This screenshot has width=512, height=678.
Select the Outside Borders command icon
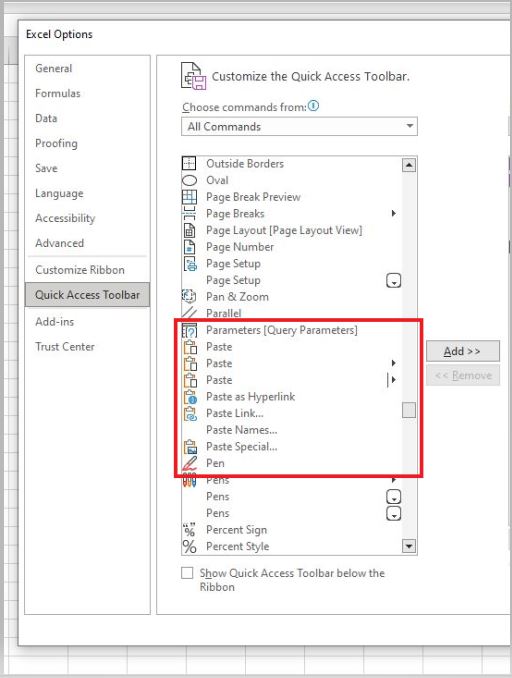click(189, 163)
